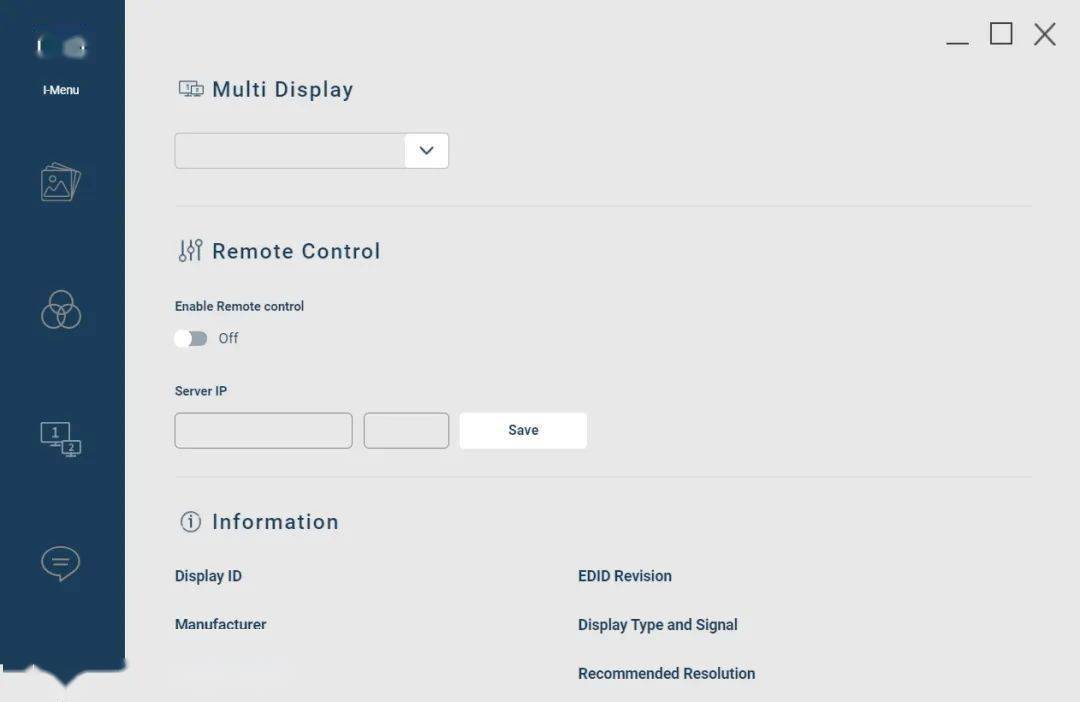Click the Multi Display heading icon
Viewport: 1080px width, 702px height.
pos(190,89)
